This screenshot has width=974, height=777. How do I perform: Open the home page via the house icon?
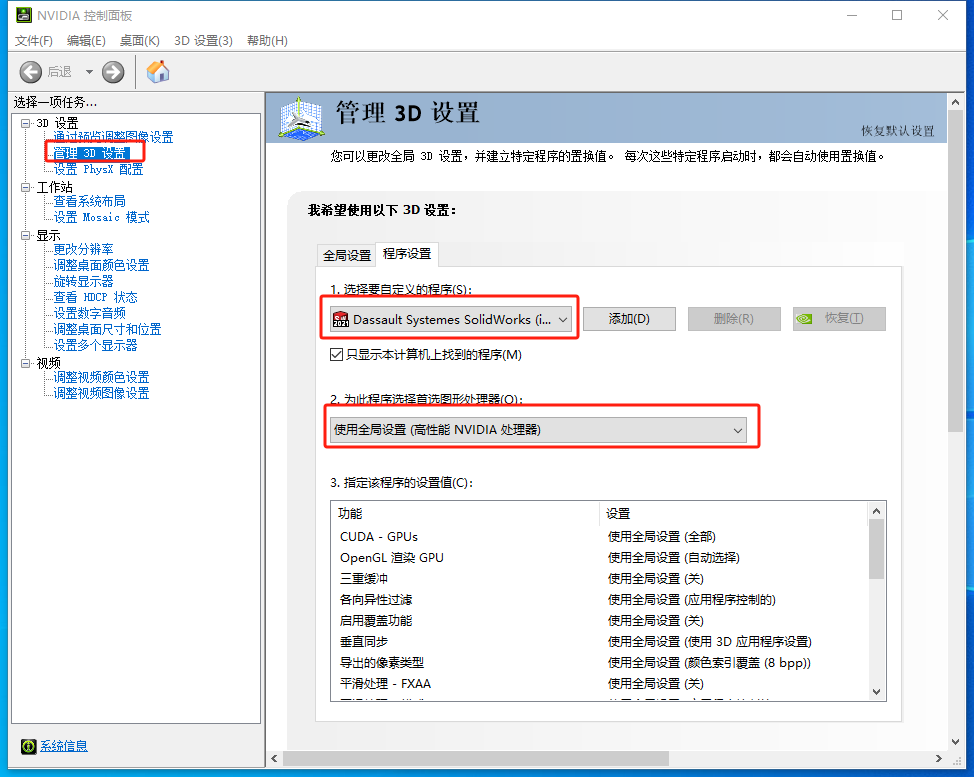pyautogui.click(x=157, y=71)
